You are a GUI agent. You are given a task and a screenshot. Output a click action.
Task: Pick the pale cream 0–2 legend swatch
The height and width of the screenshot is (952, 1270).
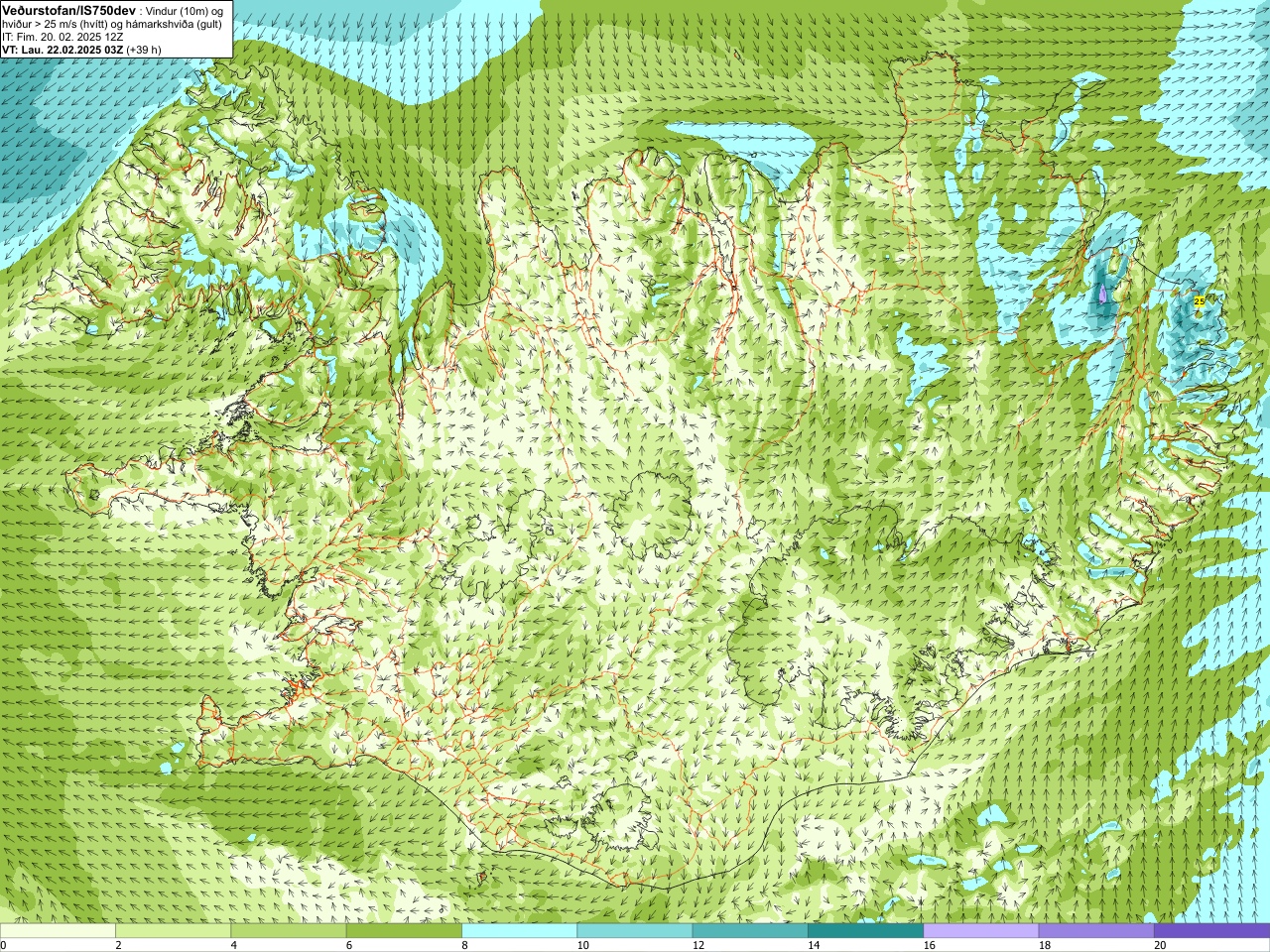tap(58, 931)
